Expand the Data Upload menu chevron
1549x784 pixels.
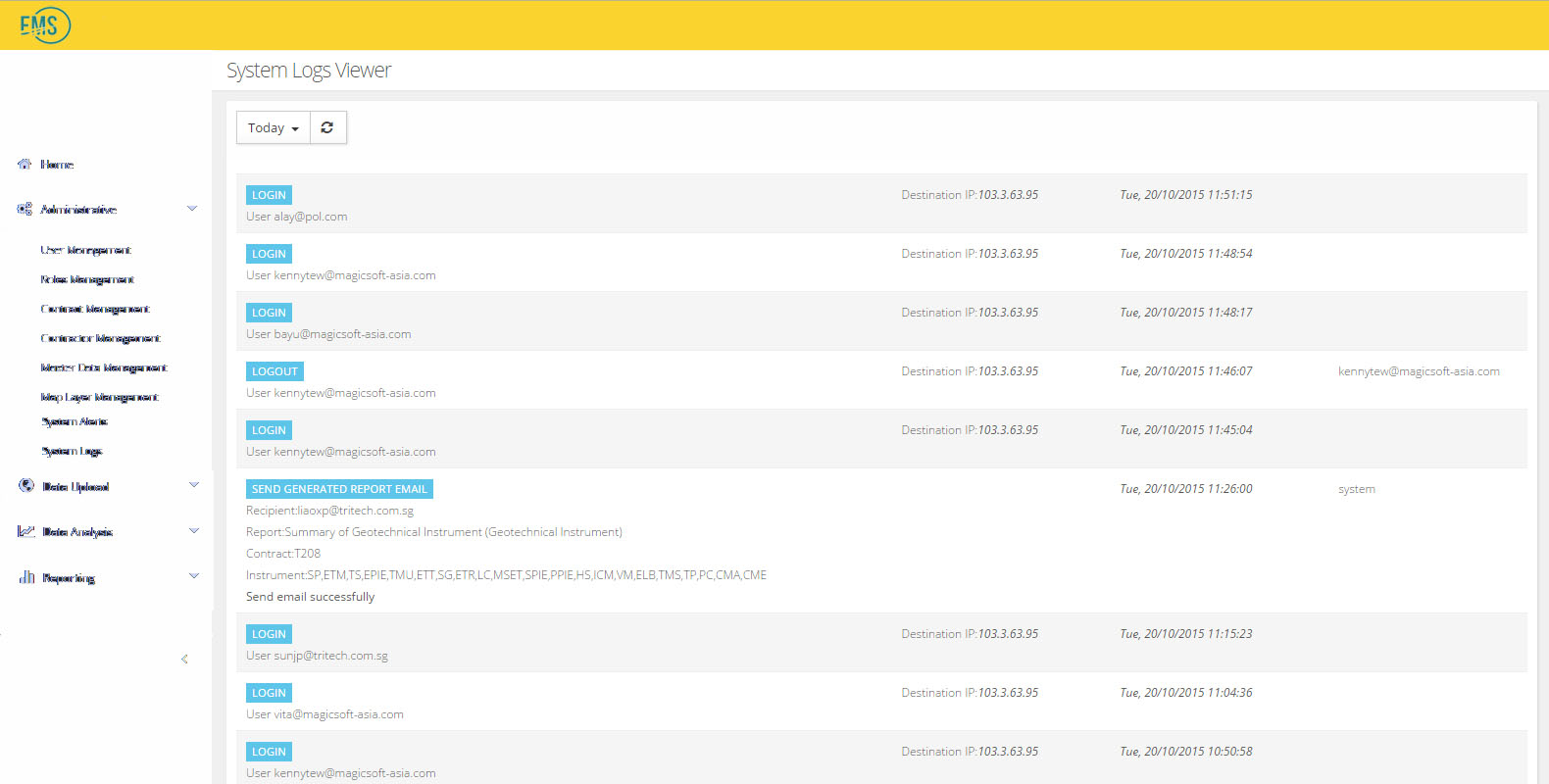[x=194, y=484]
